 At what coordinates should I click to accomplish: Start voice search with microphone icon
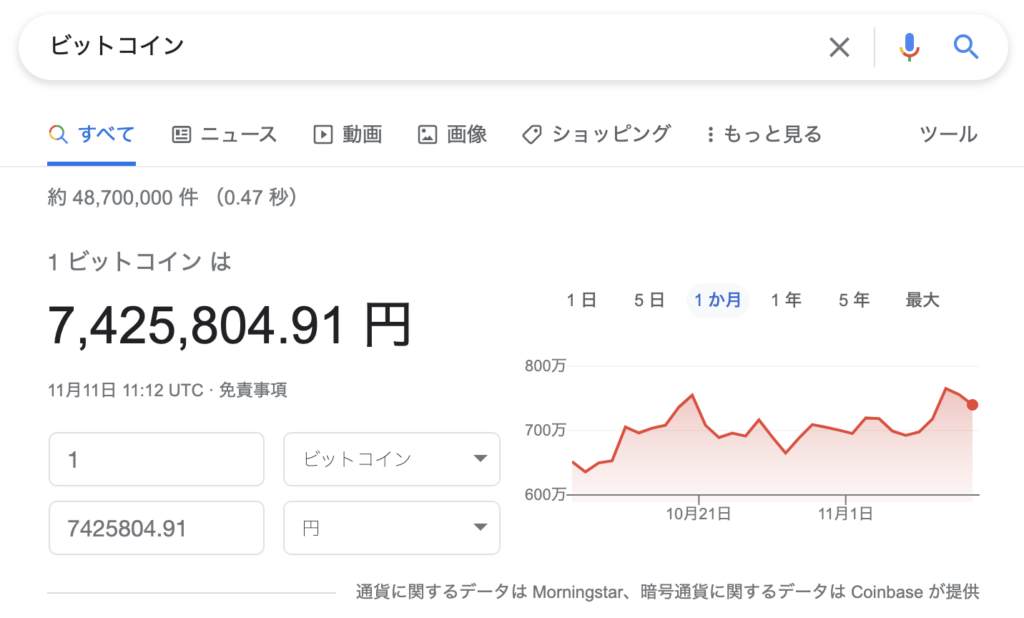[x=908, y=47]
